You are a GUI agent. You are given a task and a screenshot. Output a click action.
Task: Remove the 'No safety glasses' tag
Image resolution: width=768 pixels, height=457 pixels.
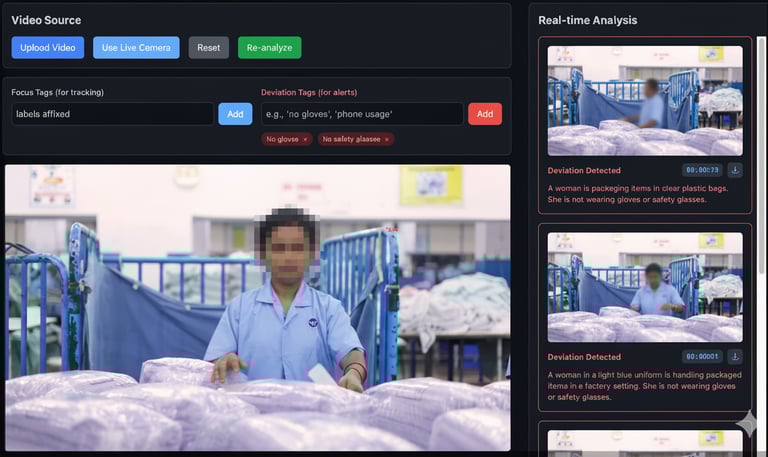coord(387,140)
